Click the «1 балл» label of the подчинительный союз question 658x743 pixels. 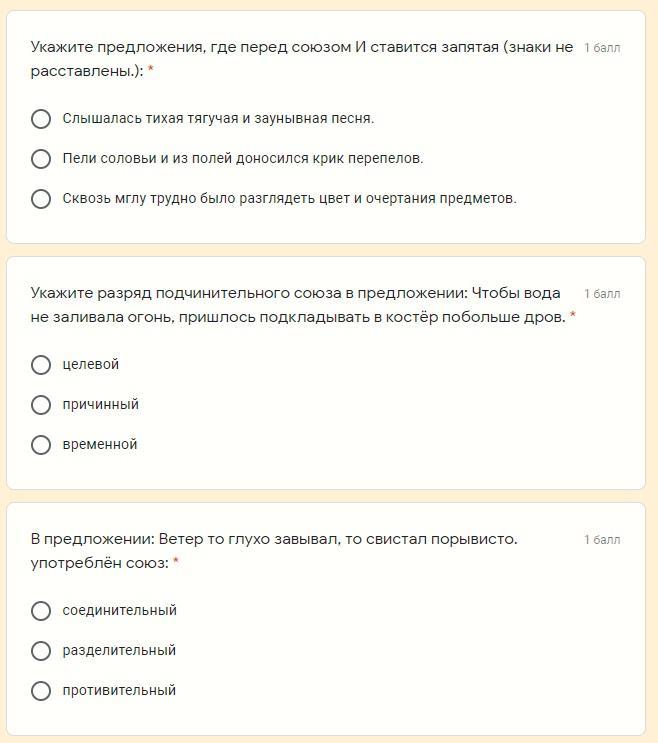[x=602, y=294]
